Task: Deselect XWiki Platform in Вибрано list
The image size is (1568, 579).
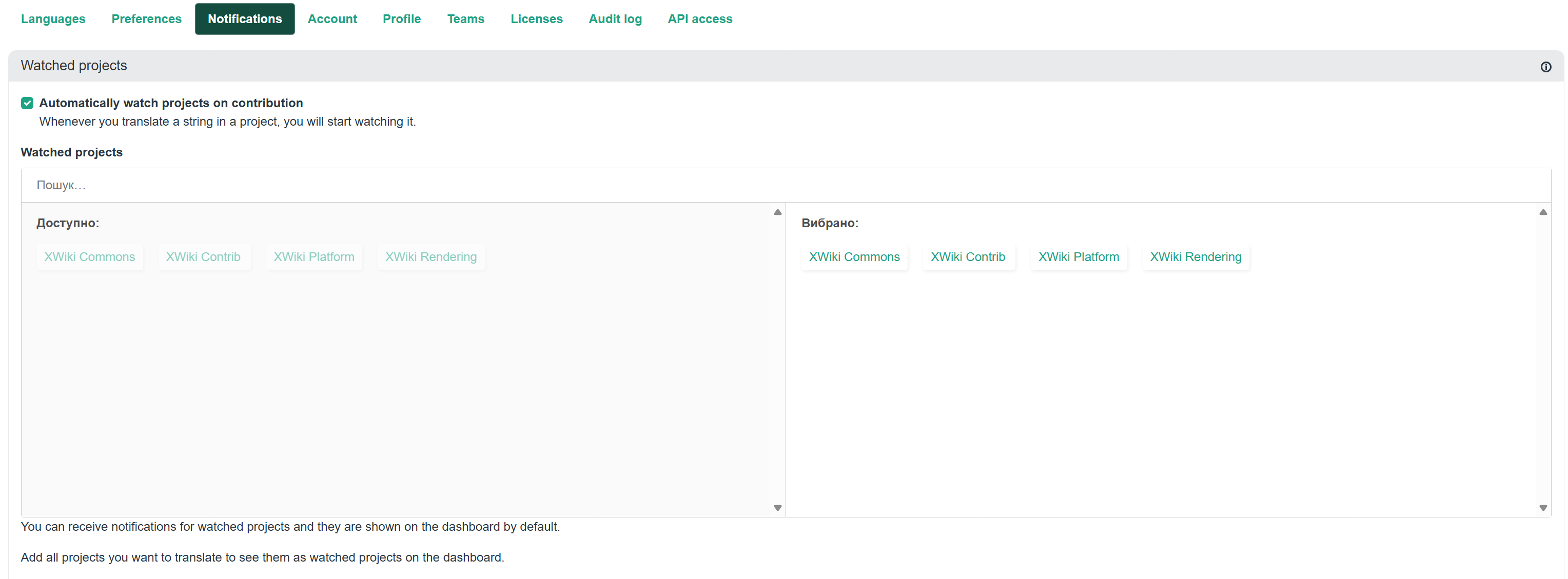Action: 1078,257
